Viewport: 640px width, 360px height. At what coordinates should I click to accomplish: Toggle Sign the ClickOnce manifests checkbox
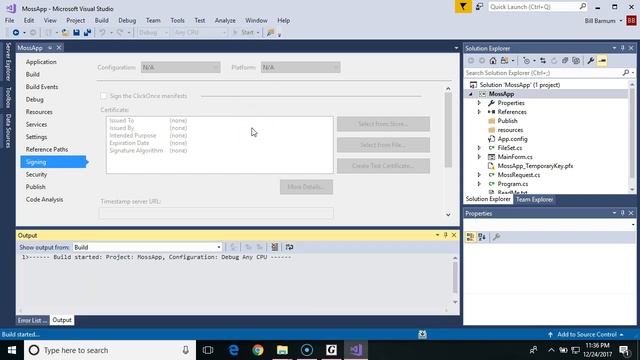click(x=104, y=96)
